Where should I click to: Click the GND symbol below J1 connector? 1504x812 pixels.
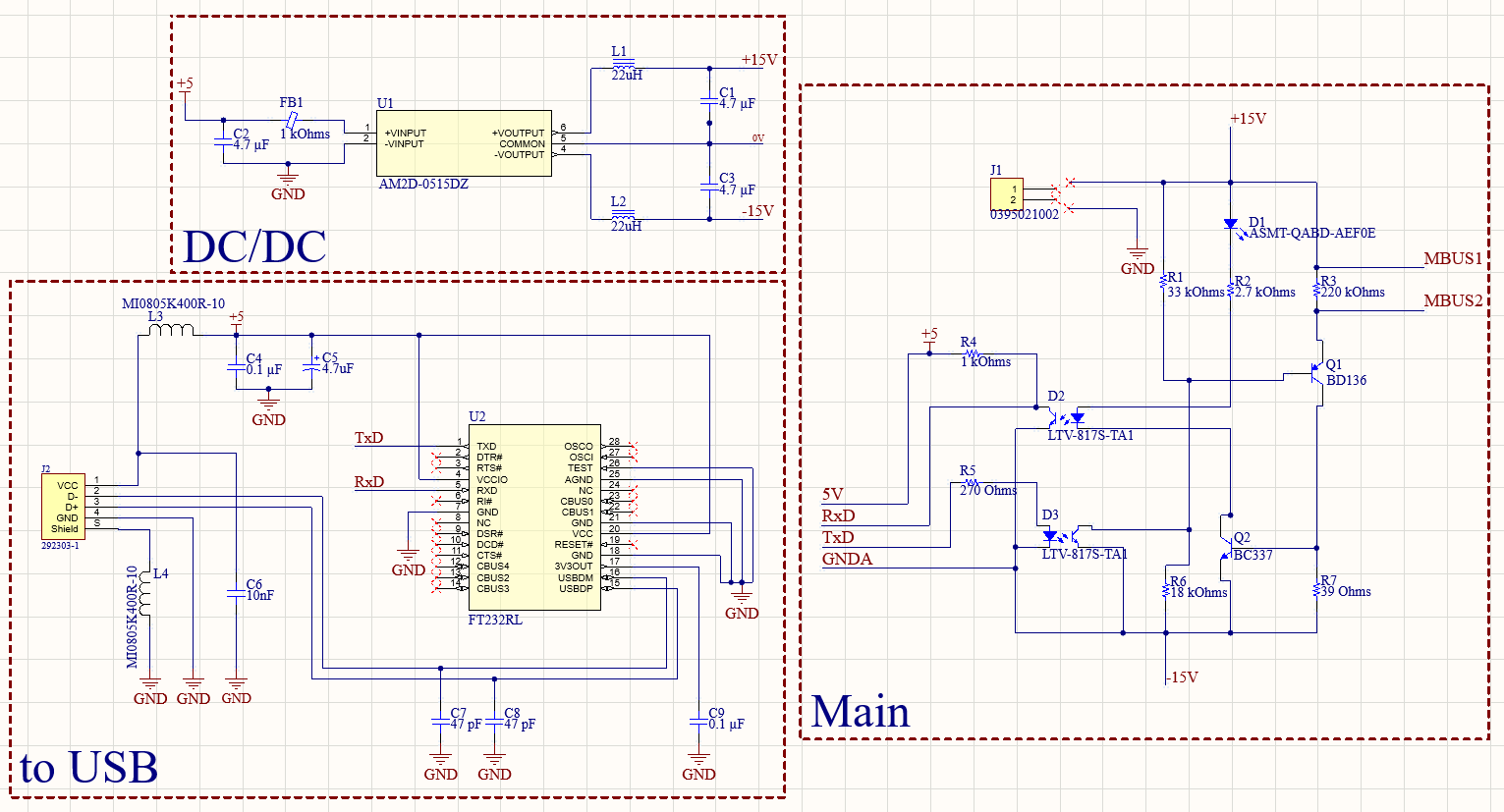(x=1137, y=259)
